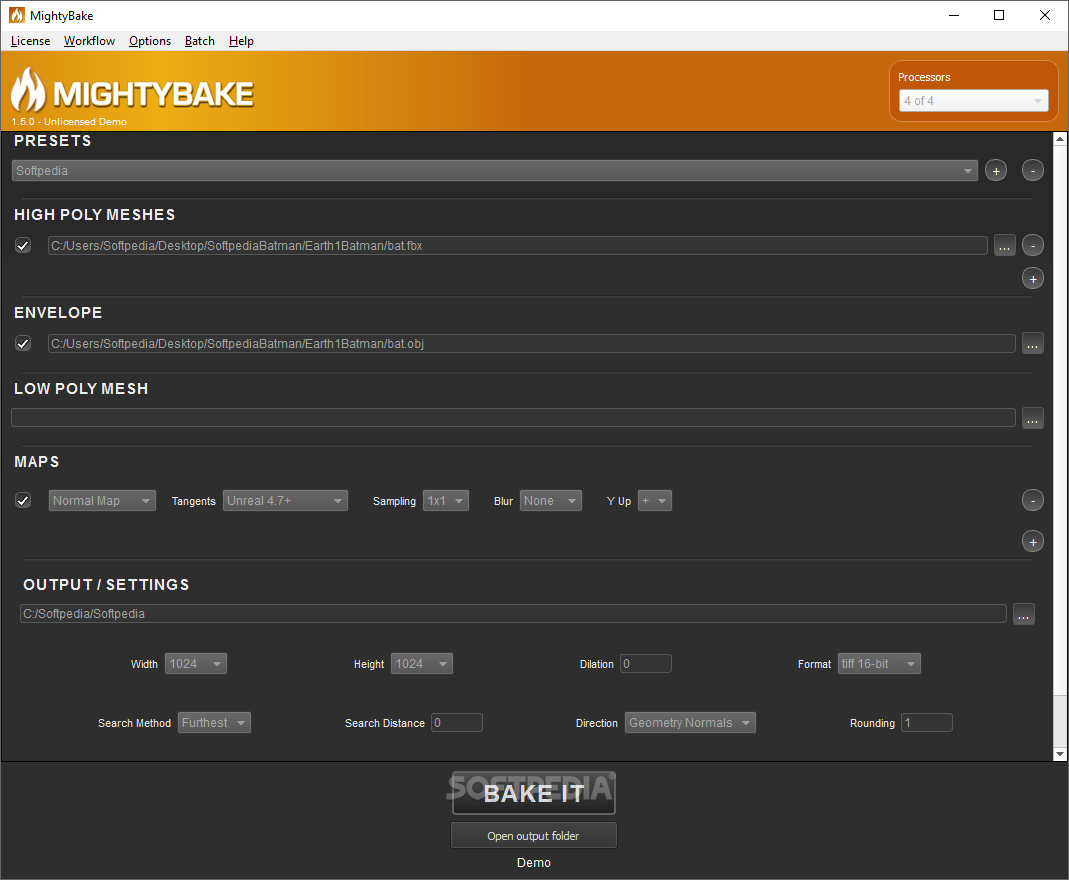Click the vertical scrollbar thumb
Viewport: 1069px width, 880px height.
click(x=1059, y=421)
